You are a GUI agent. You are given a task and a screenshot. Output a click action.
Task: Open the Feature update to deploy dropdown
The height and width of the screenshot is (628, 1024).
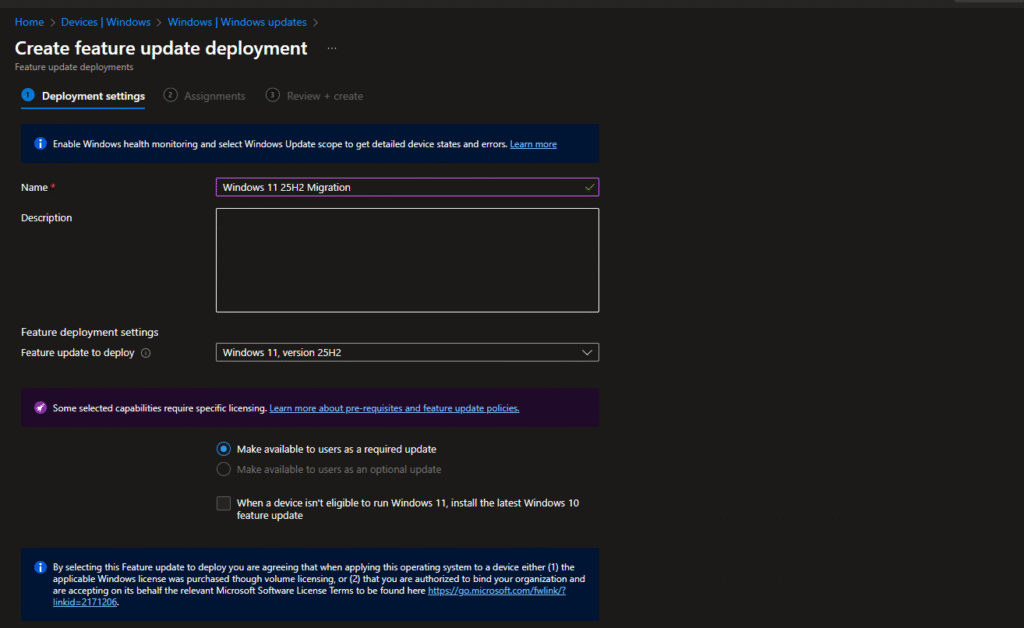pyautogui.click(x=407, y=352)
